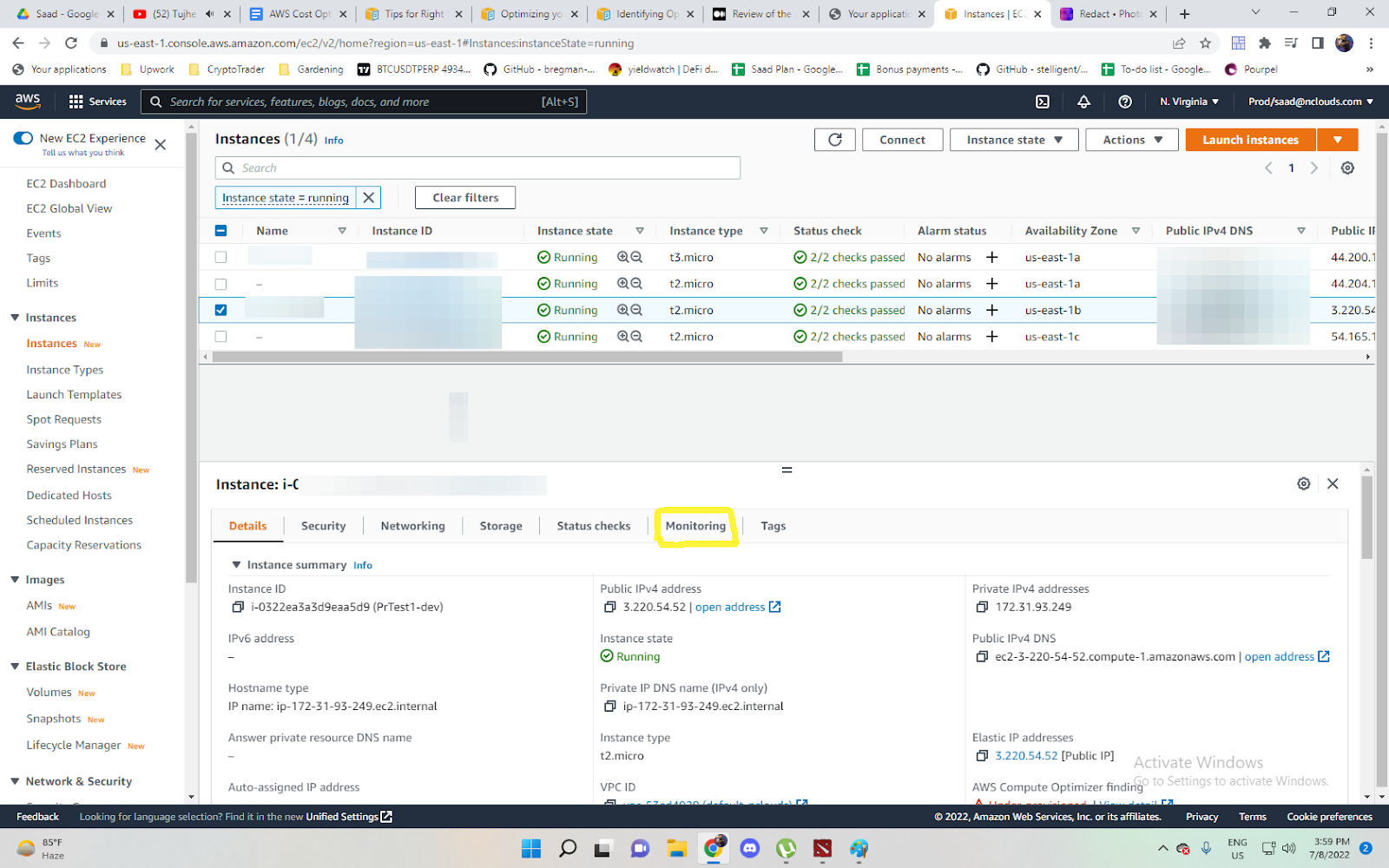Viewport: 1389px width, 868px height.
Task: Click the Launch instances button
Action: [x=1249, y=139]
